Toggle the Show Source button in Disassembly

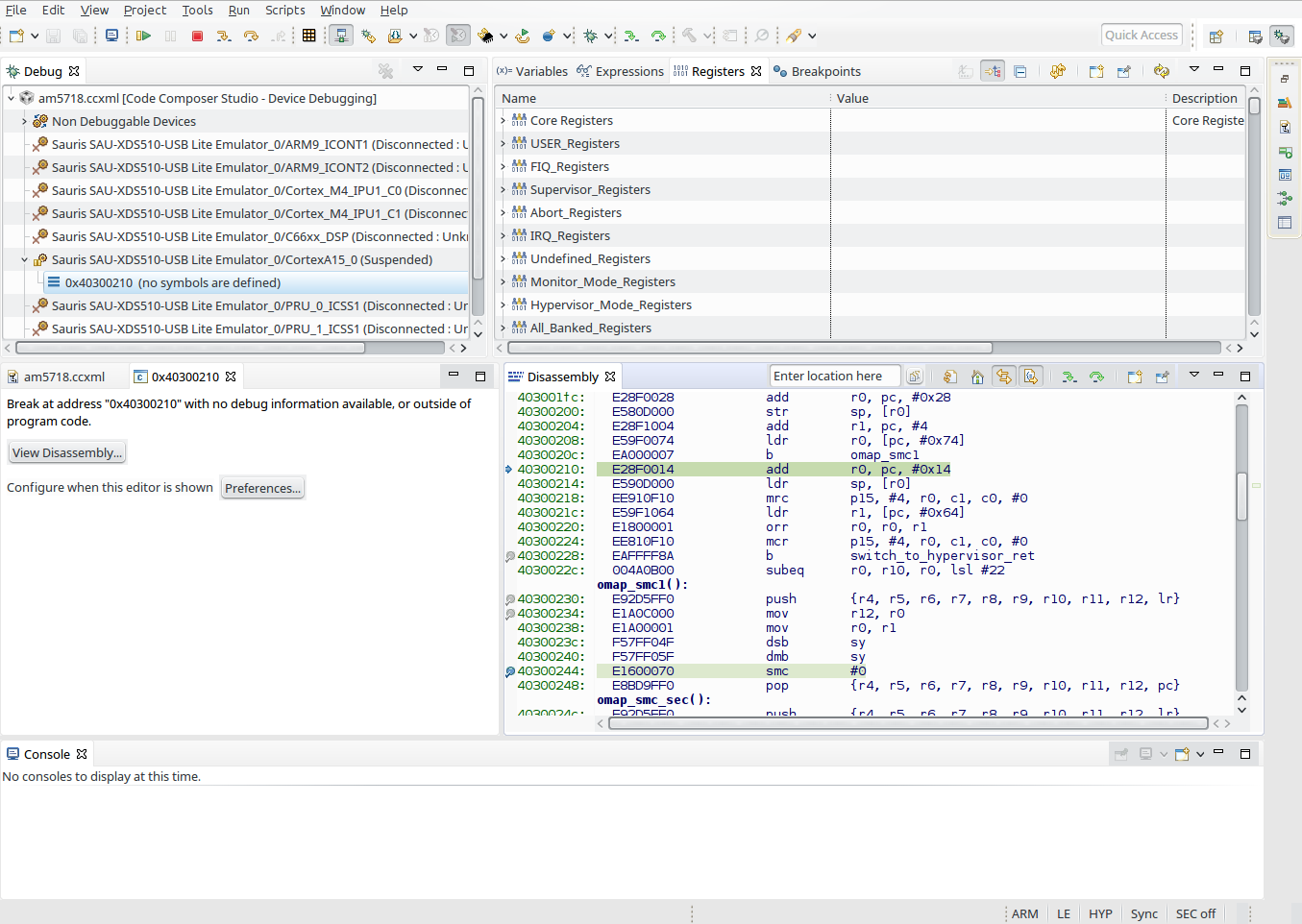1031,377
